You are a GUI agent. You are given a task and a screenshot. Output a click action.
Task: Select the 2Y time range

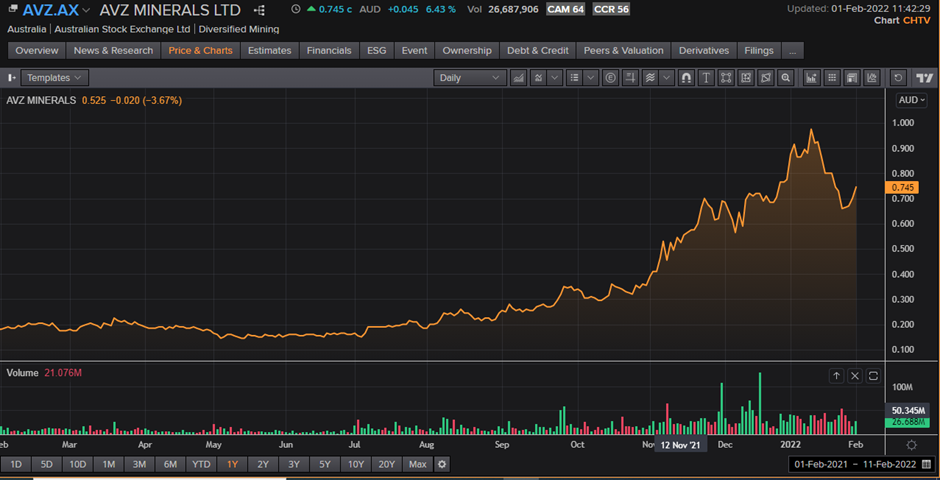click(263, 464)
